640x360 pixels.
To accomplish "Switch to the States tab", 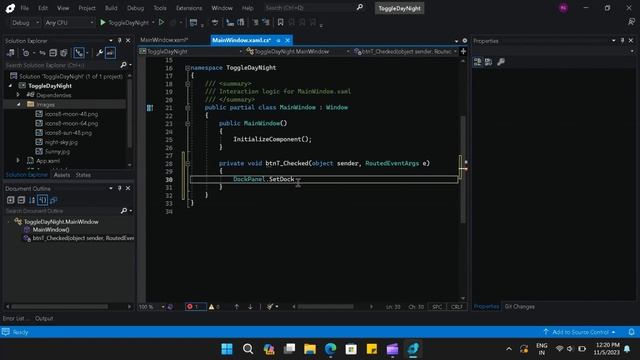I will click(83, 175).
